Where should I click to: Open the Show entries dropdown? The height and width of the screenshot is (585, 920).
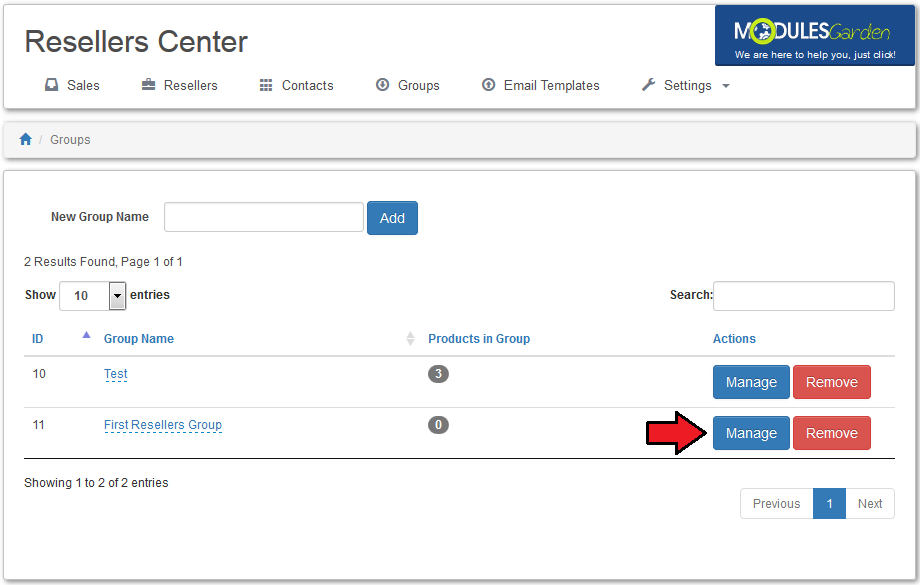93,296
